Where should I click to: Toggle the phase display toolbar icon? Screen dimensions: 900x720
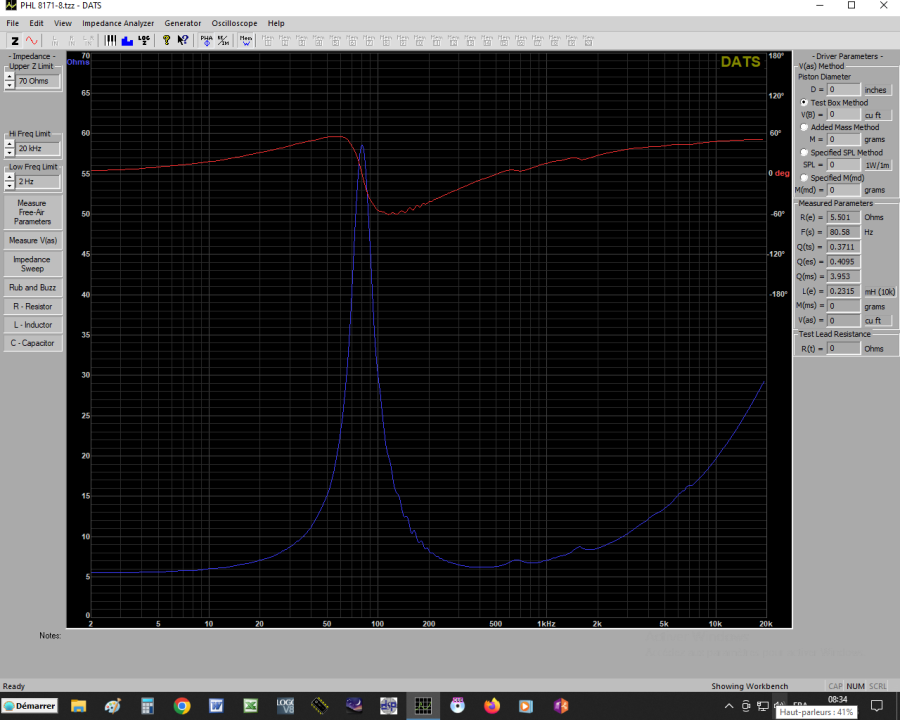pyautogui.click(x=206, y=41)
